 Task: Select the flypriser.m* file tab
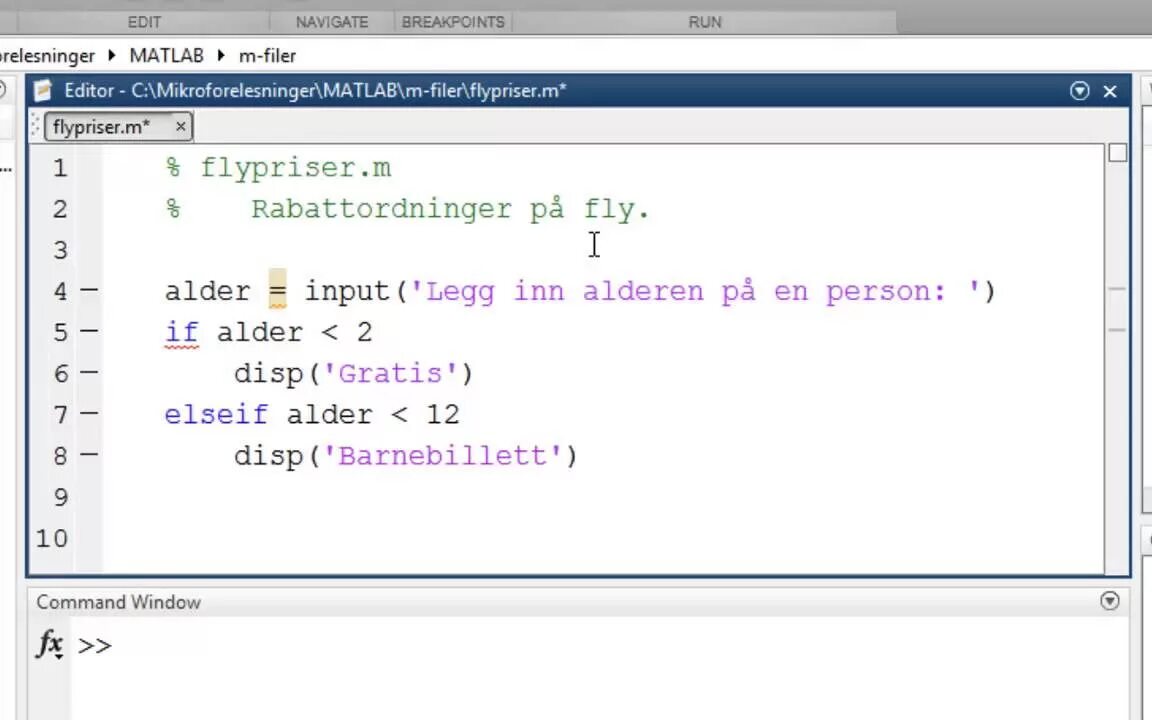click(118, 126)
